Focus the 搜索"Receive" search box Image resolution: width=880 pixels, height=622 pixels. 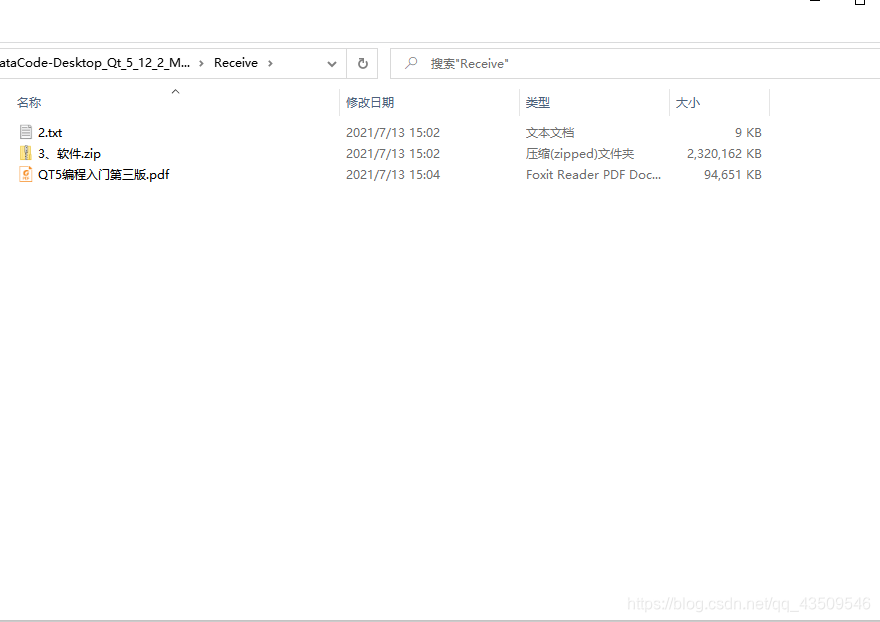click(634, 63)
